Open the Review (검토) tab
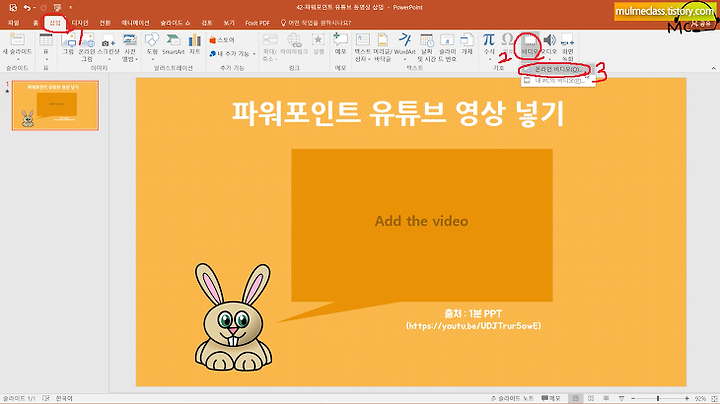This screenshot has width=720, height=404. click(207, 22)
